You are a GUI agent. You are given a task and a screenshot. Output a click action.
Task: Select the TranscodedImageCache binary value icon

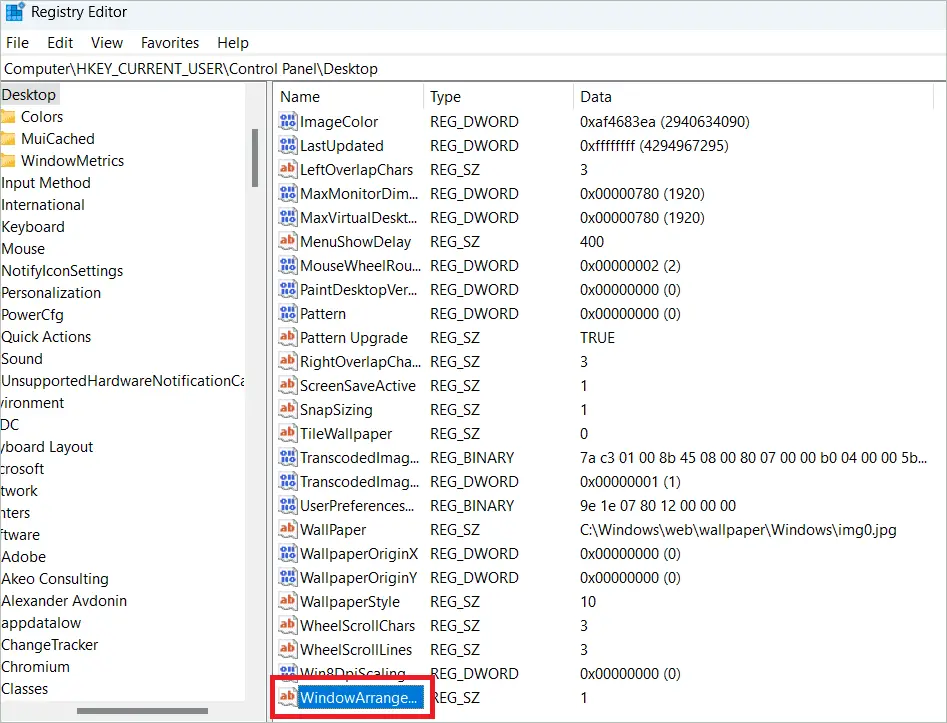click(x=288, y=458)
